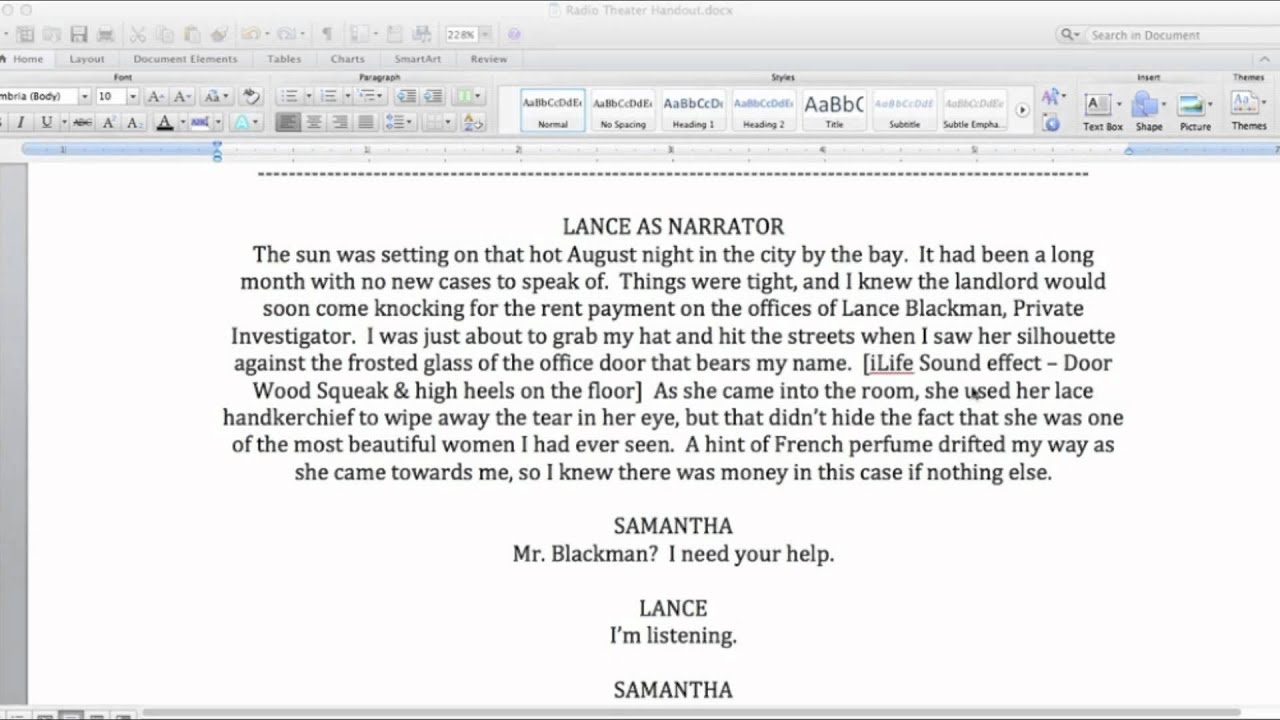Open the font size dropdown

[132, 96]
